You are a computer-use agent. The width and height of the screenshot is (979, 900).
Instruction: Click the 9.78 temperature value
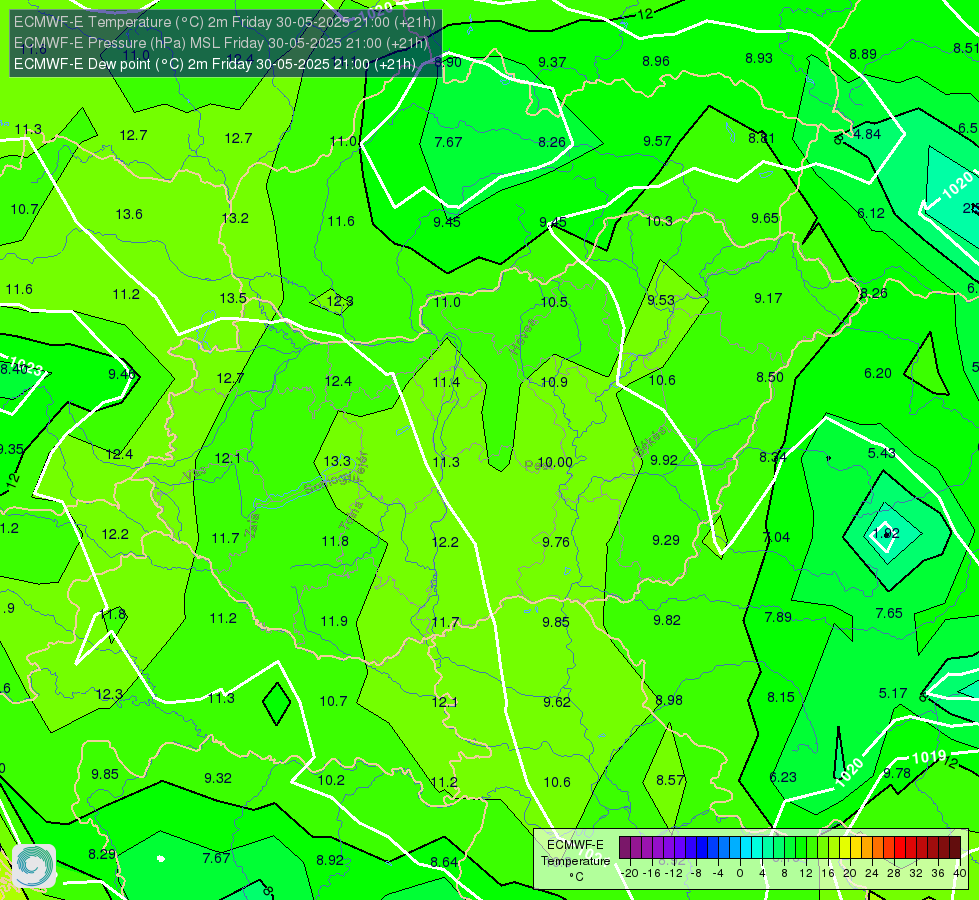tap(897, 773)
